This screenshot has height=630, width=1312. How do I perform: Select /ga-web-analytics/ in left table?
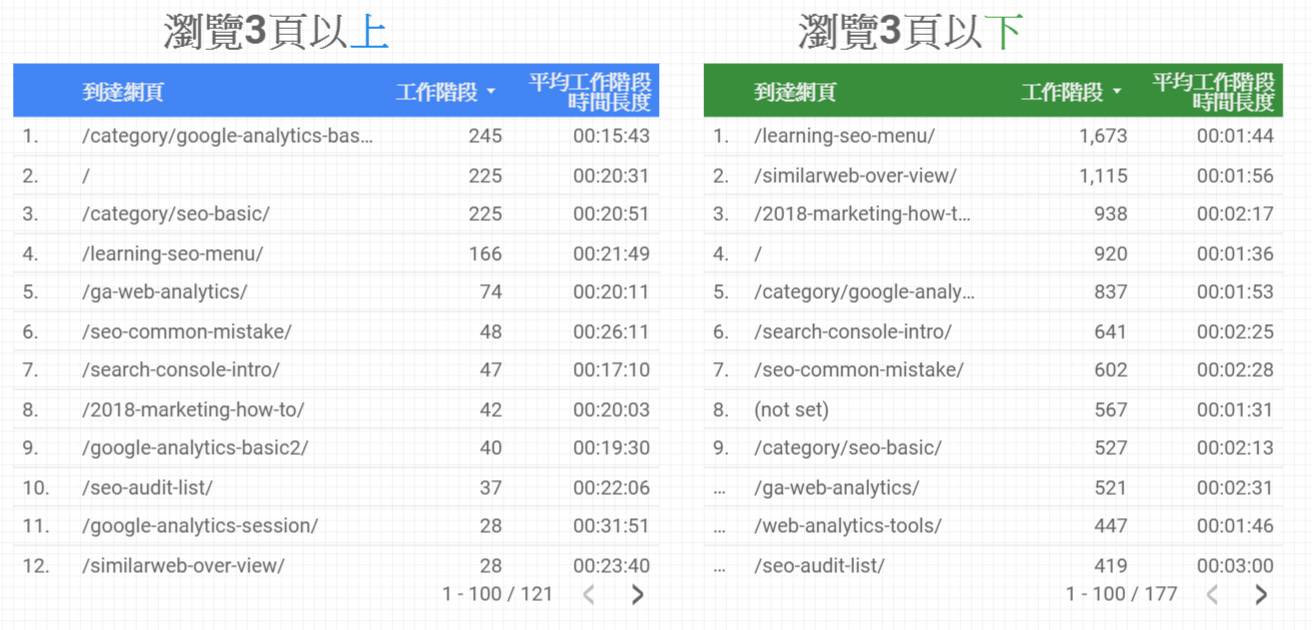[165, 292]
